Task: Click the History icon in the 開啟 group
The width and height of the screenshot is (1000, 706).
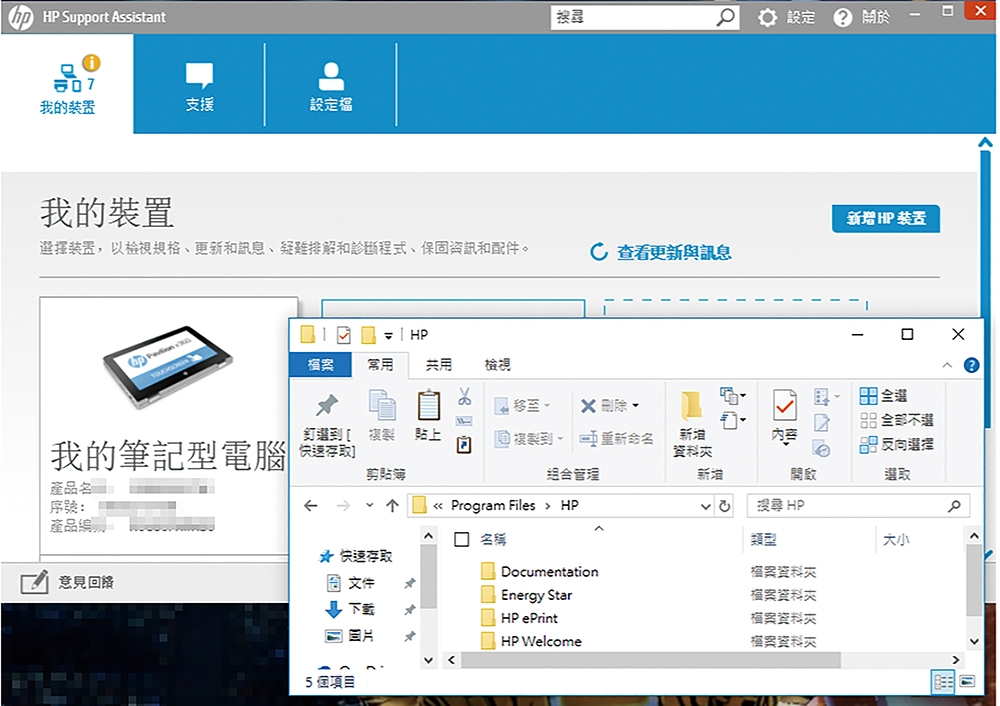Action: point(821,448)
